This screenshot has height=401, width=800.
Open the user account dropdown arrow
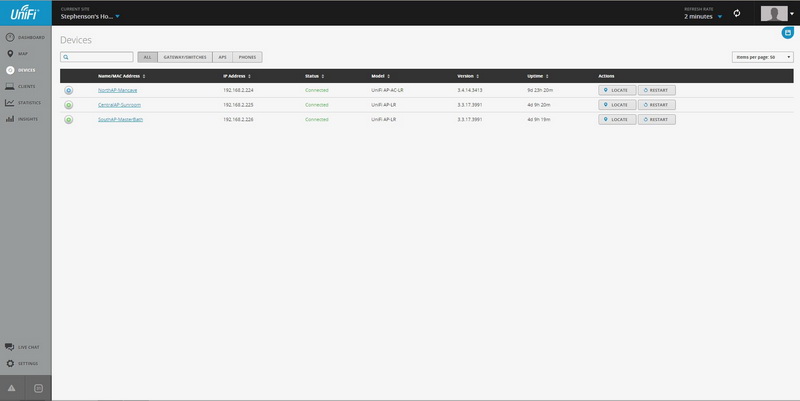(792, 14)
